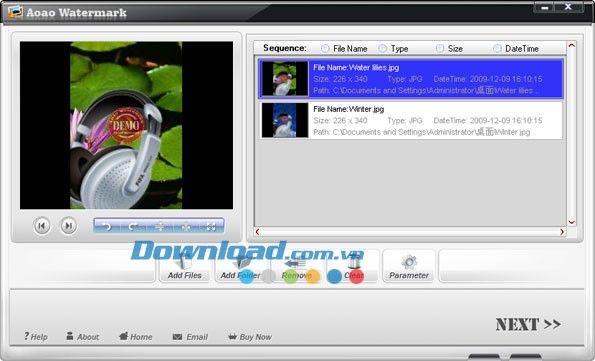Click the Water lilies.jpg path text line

(x=426, y=90)
